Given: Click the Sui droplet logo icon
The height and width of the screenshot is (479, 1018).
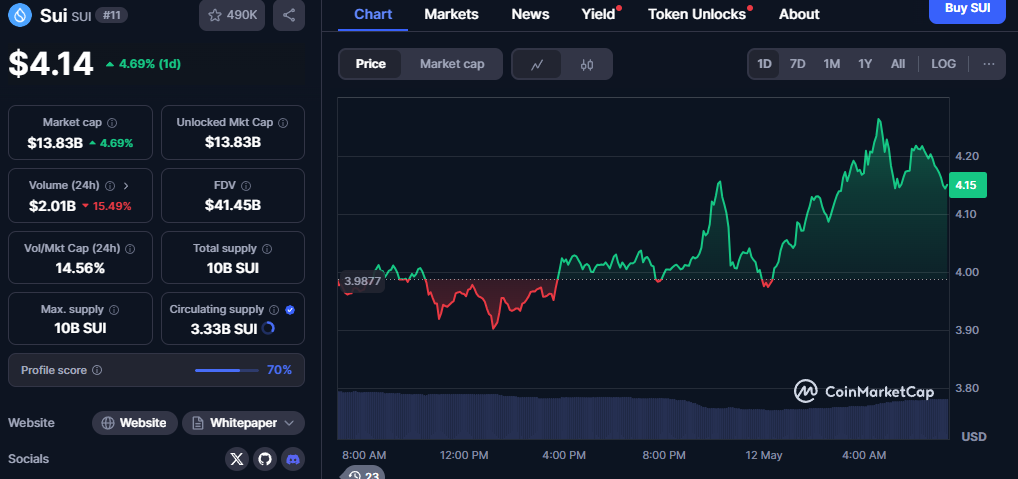Looking at the screenshot, I should coord(20,15).
